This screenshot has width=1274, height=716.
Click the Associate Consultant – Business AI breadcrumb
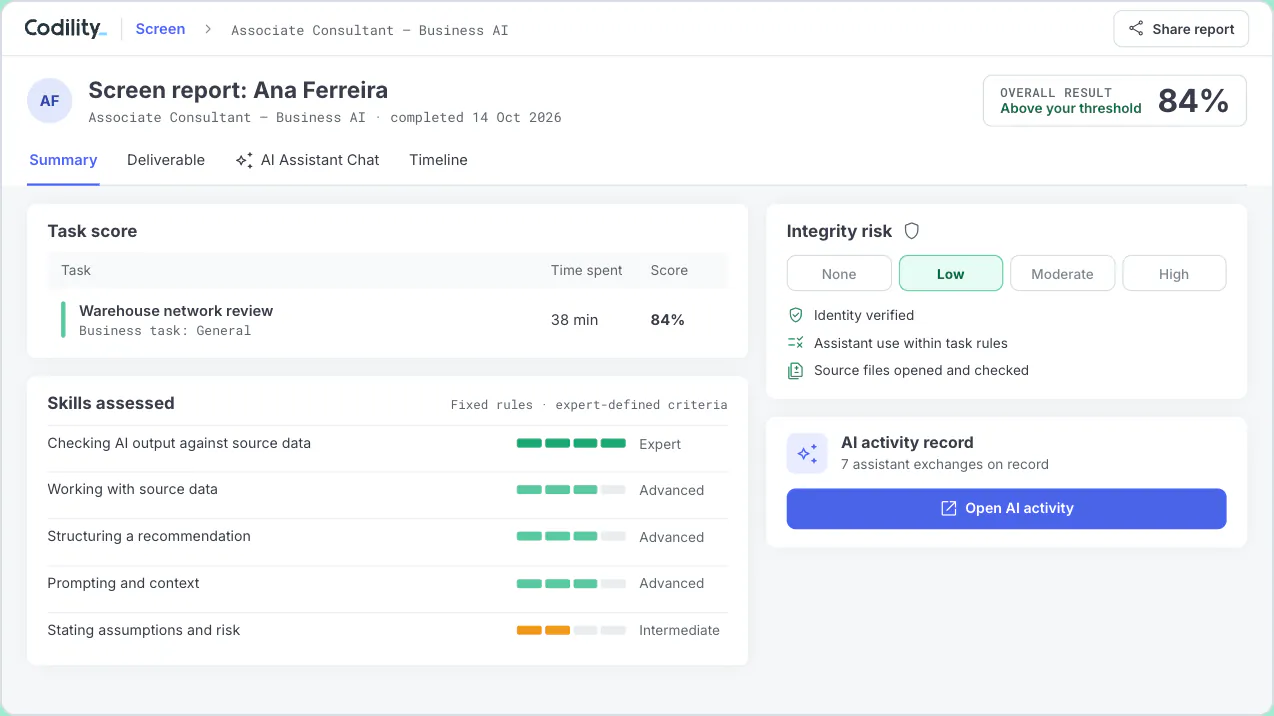[370, 30]
